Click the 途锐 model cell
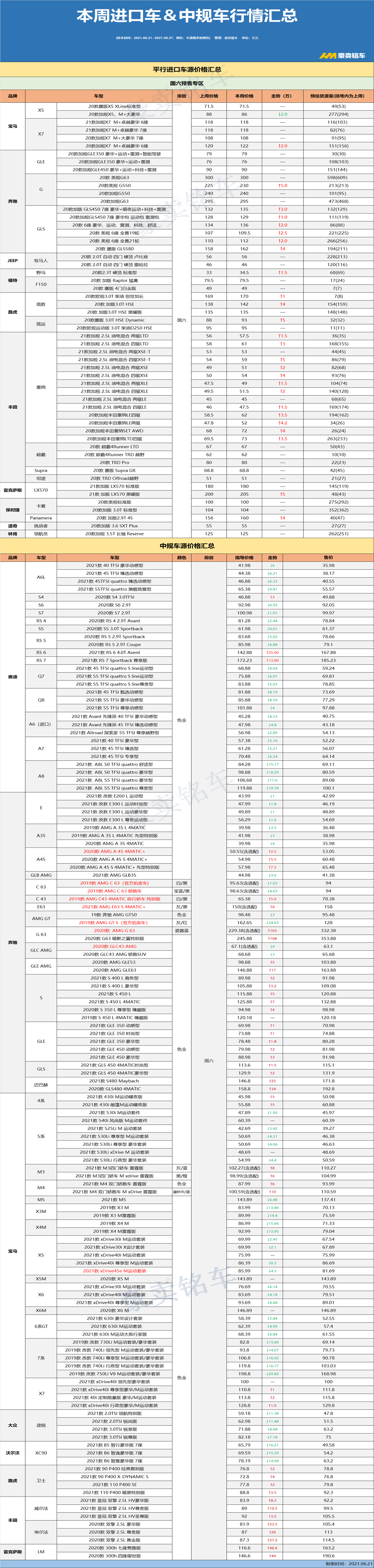This screenshot has height=1568, width=374. (x=41, y=1425)
